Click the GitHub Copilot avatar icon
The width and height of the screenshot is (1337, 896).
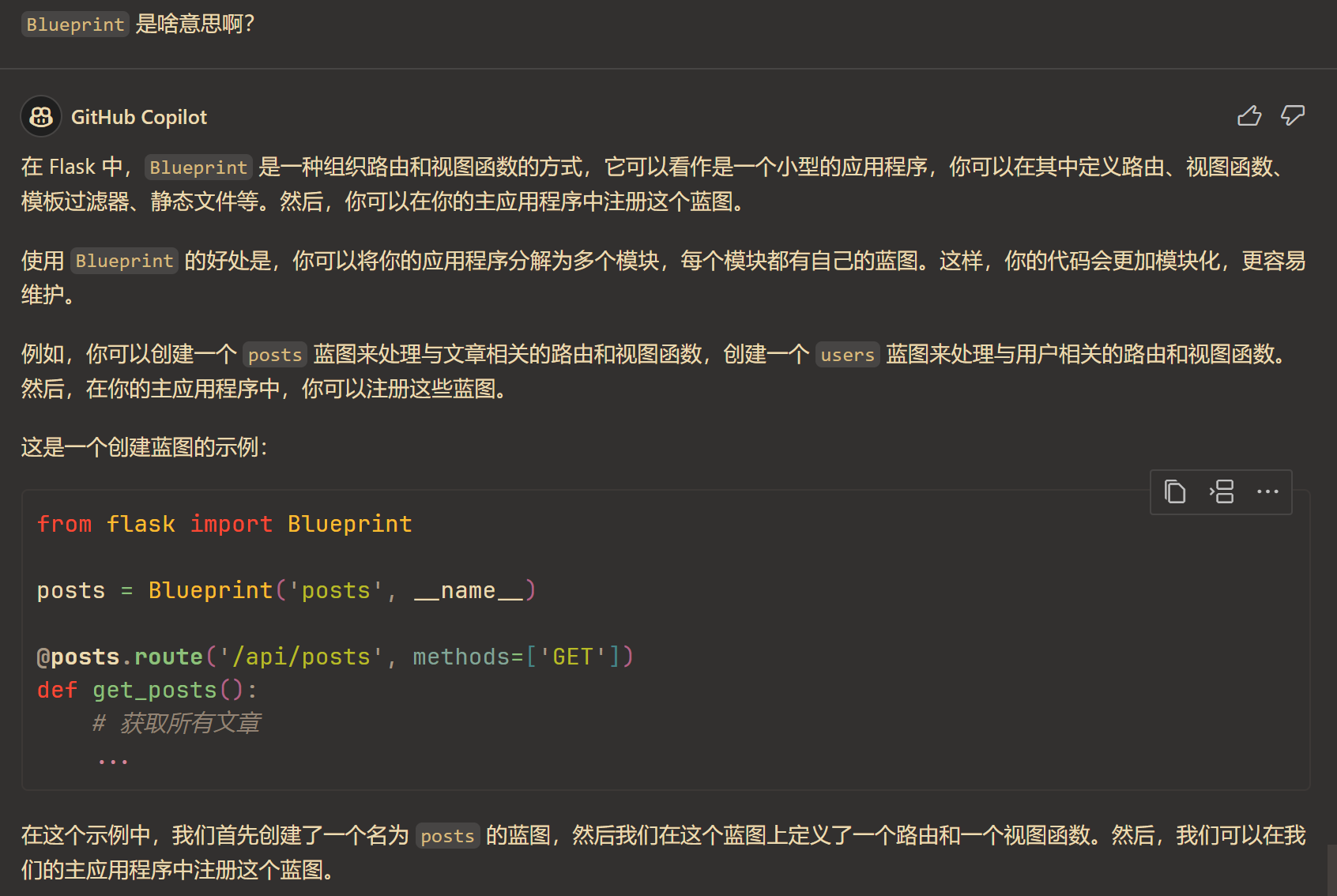41,117
